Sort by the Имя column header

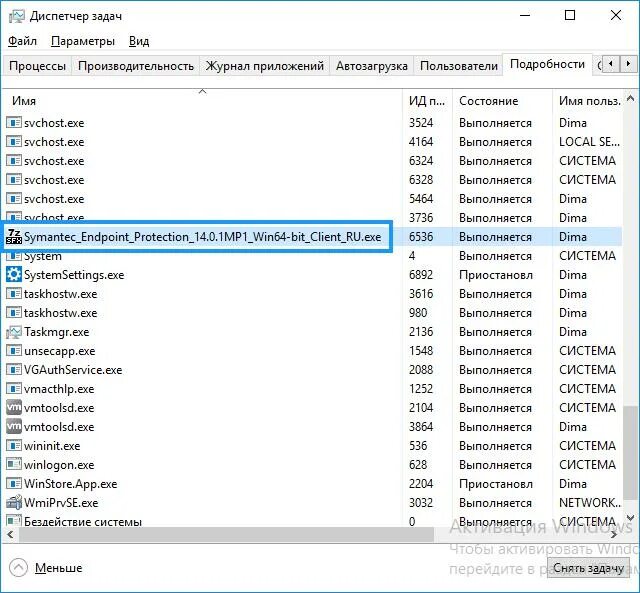click(x=202, y=101)
